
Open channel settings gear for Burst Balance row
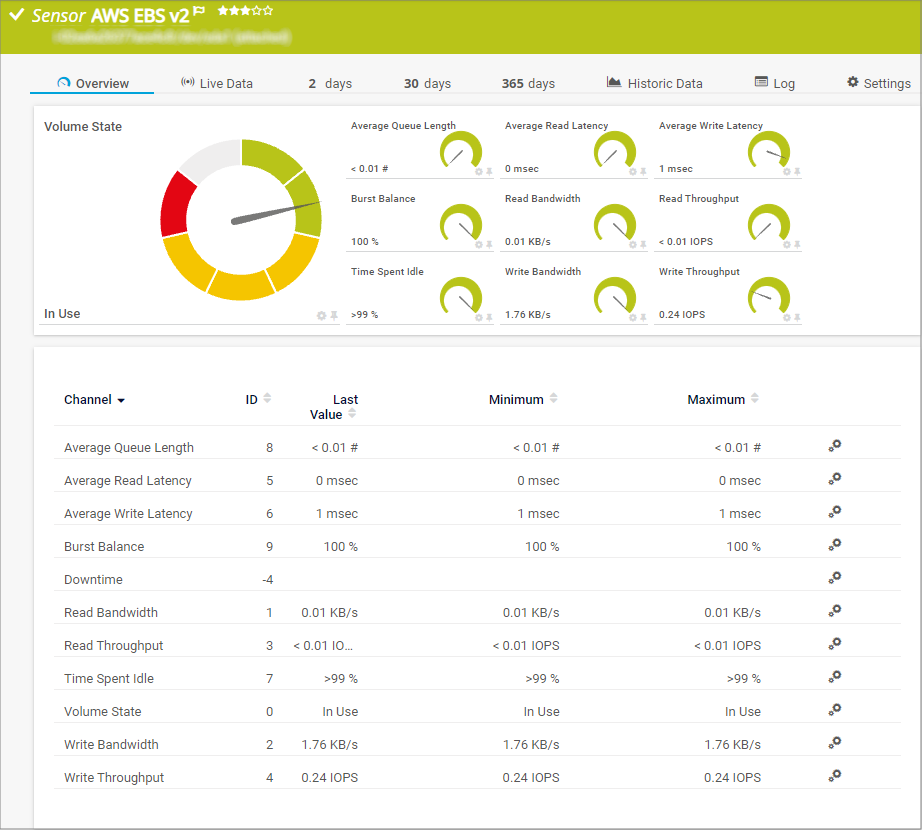tap(835, 545)
